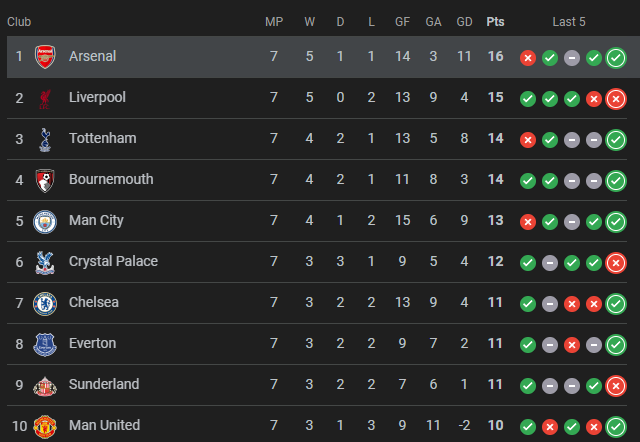Open Liverpool's latest loss result icon

pyautogui.click(x=616, y=99)
